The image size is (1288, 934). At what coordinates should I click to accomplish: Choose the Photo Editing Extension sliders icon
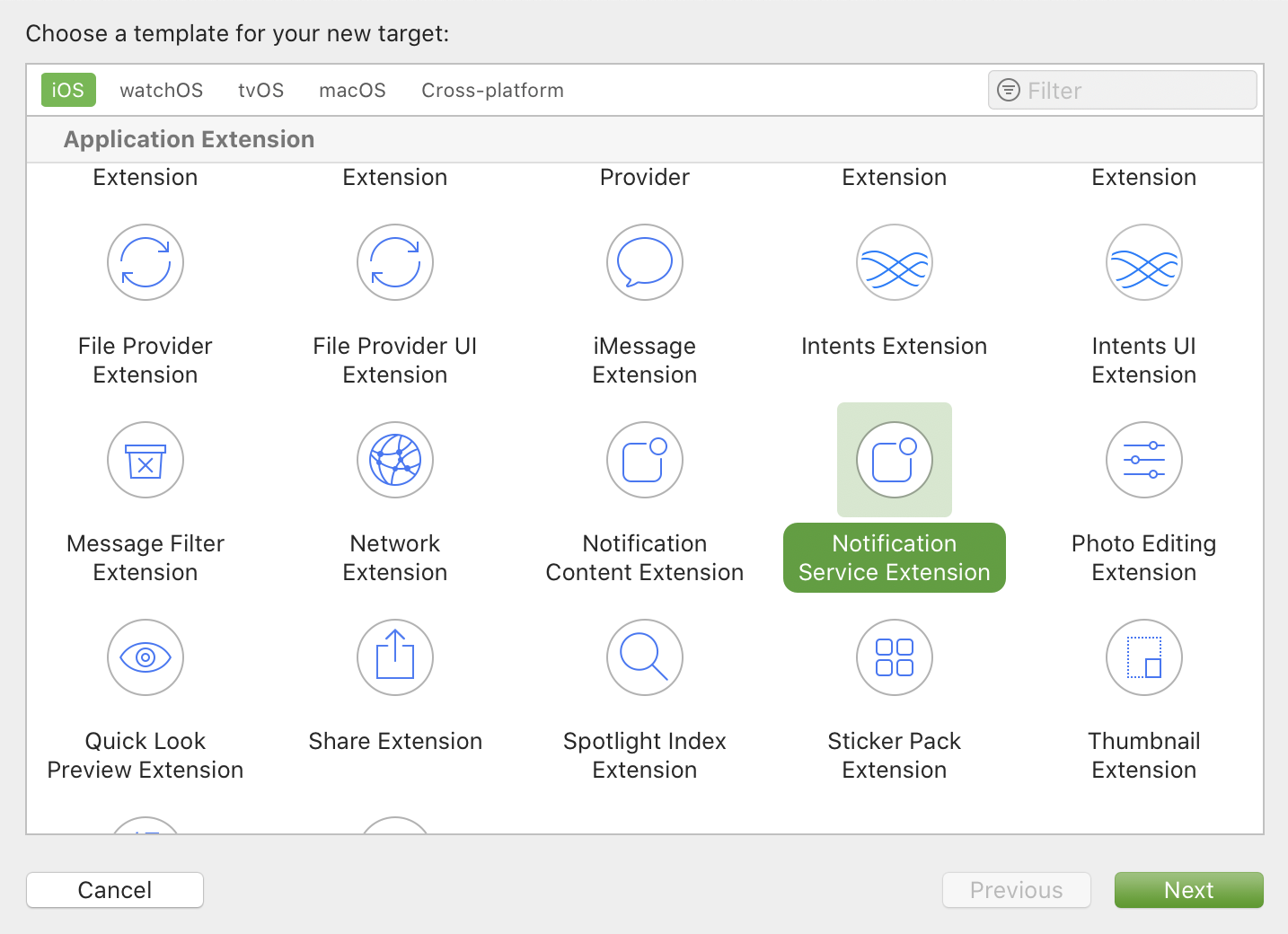click(x=1144, y=460)
